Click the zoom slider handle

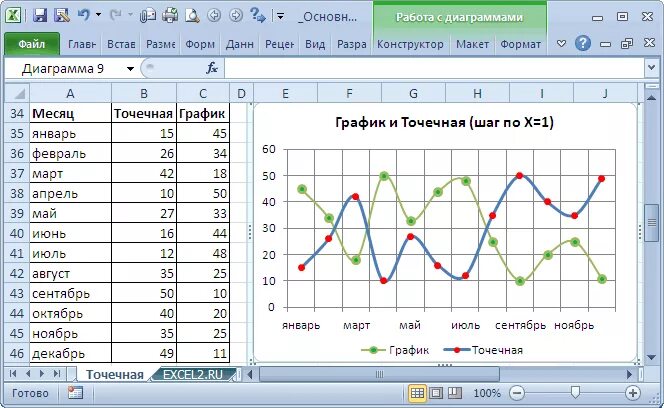pyautogui.click(x=575, y=392)
